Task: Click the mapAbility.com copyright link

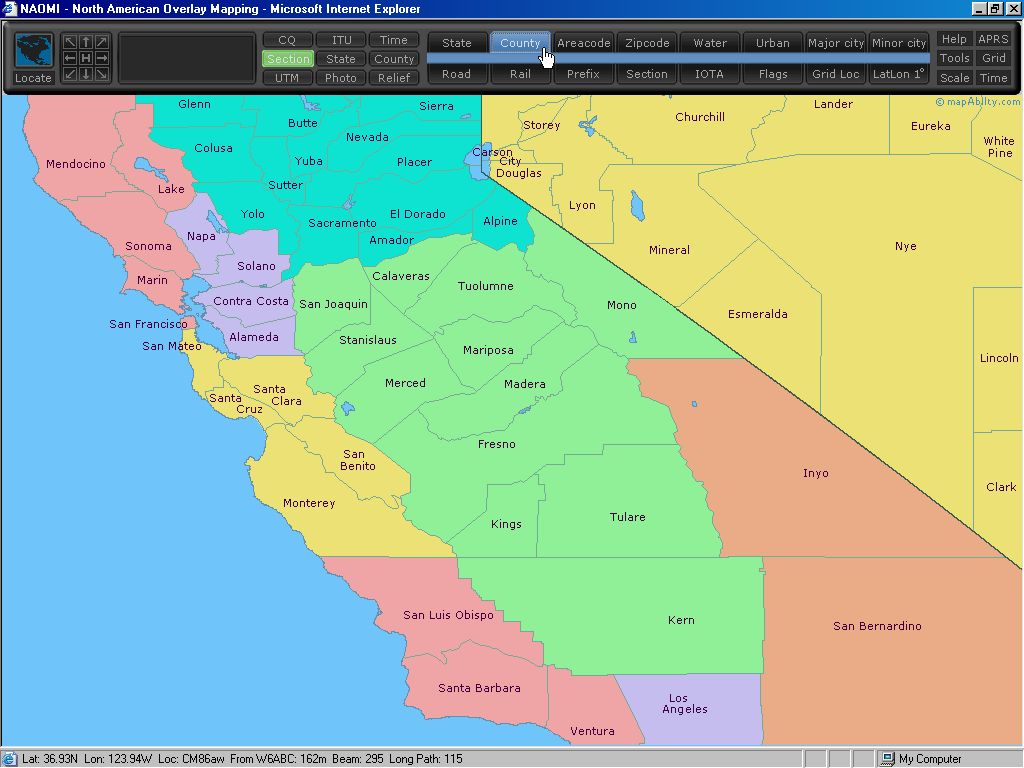Action: coord(978,102)
